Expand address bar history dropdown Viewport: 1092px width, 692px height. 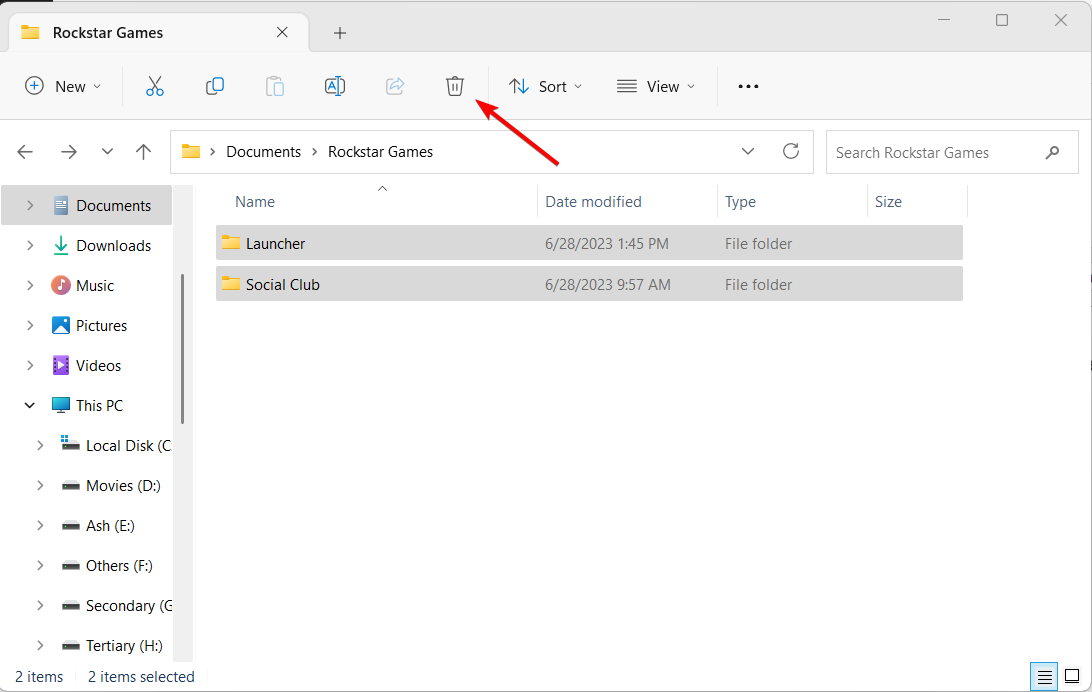tap(748, 151)
